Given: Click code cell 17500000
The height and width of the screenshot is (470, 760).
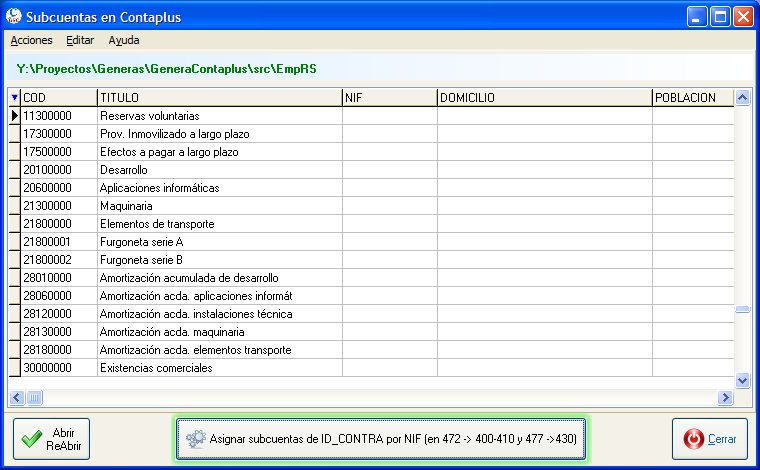Looking at the screenshot, I should (x=59, y=152).
